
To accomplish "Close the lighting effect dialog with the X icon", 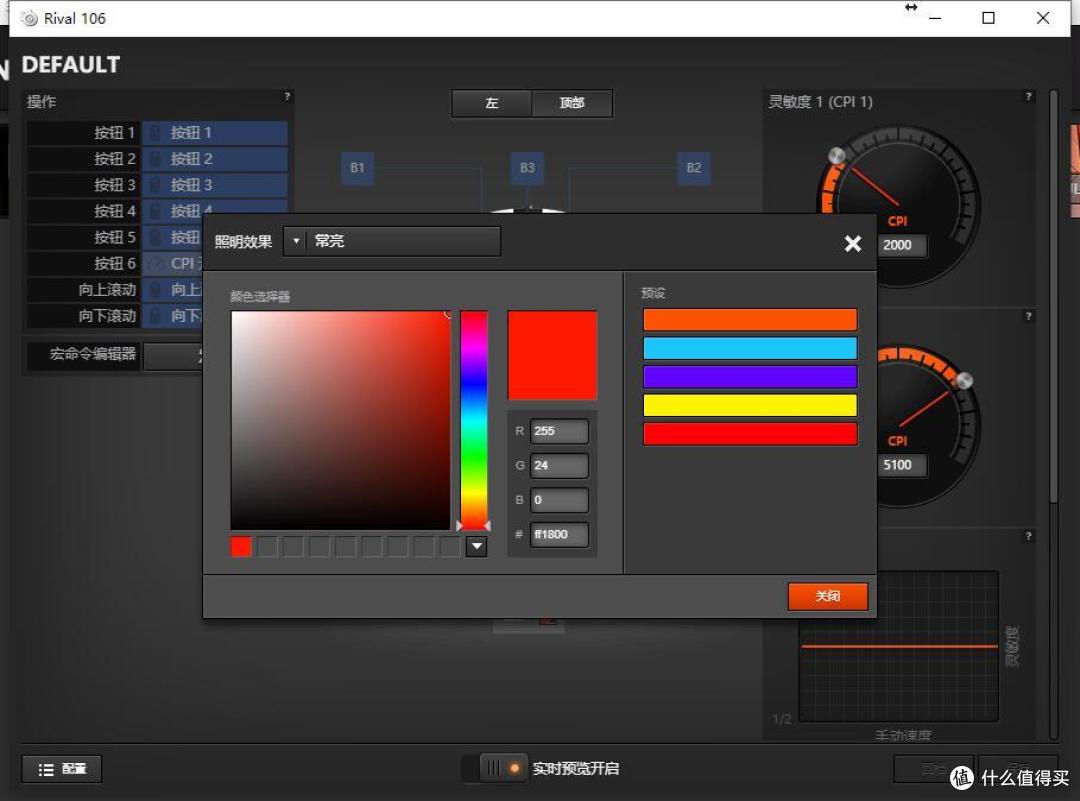I will click(x=853, y=243).
